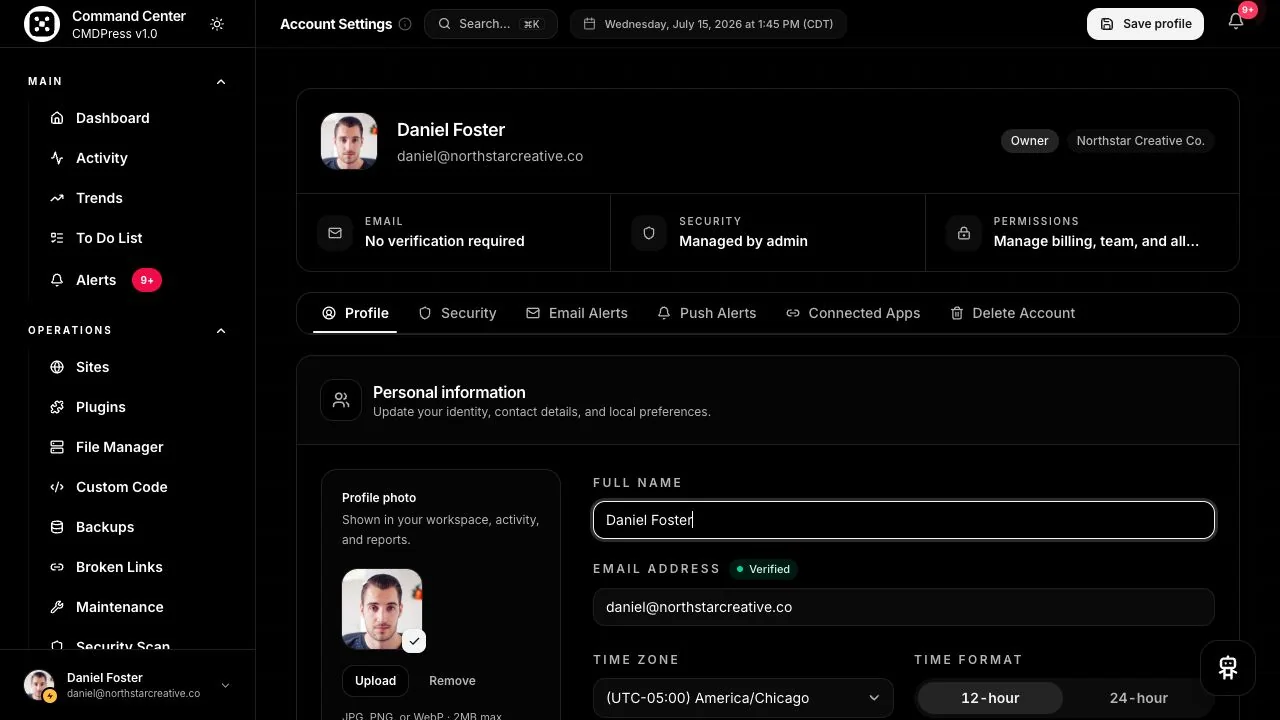Click the Save profile button
Image resolution: width=1280 pixels, height=720 pixels.
1145,24
